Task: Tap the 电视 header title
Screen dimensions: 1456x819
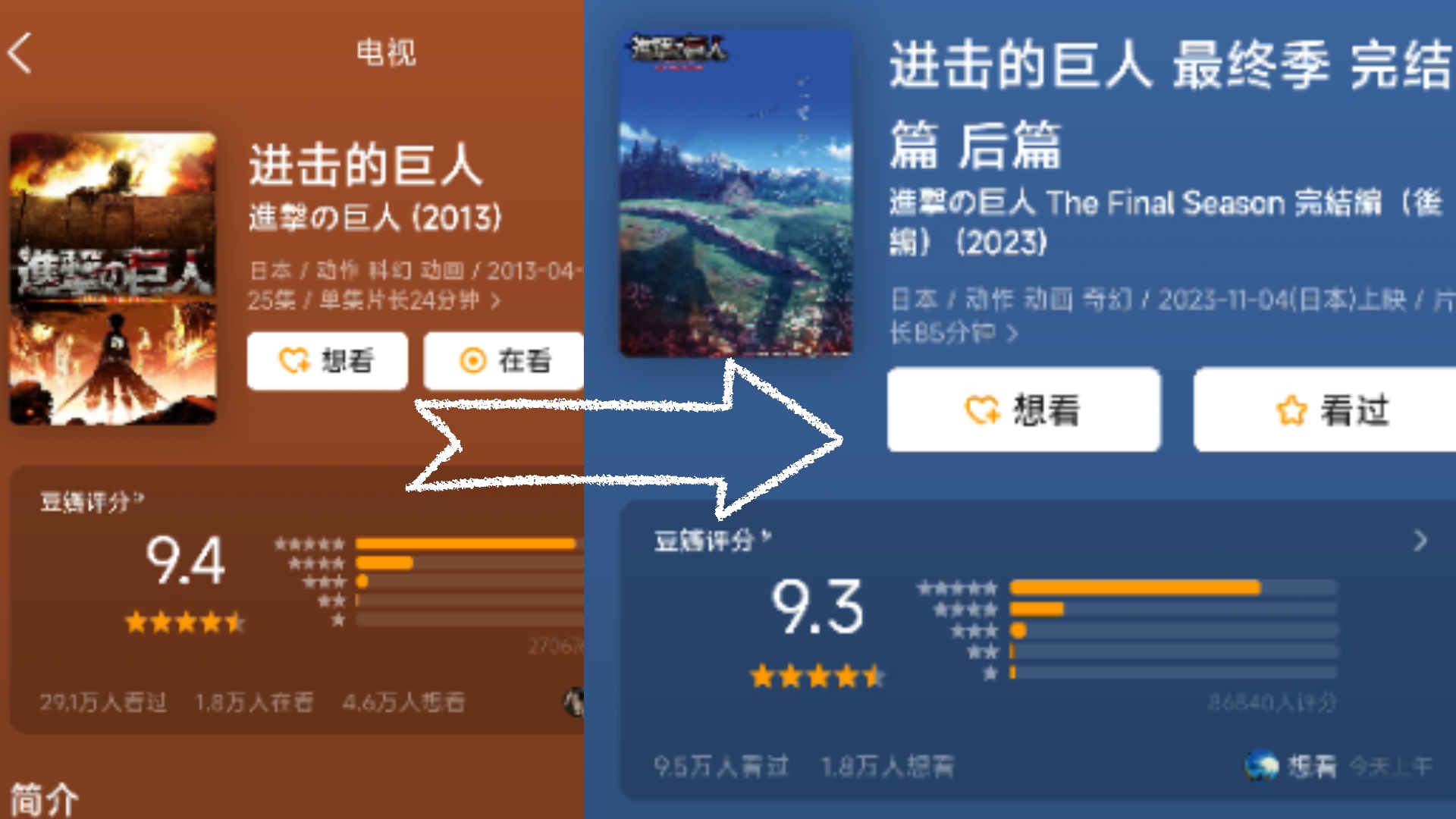Action: pos(386,52)
